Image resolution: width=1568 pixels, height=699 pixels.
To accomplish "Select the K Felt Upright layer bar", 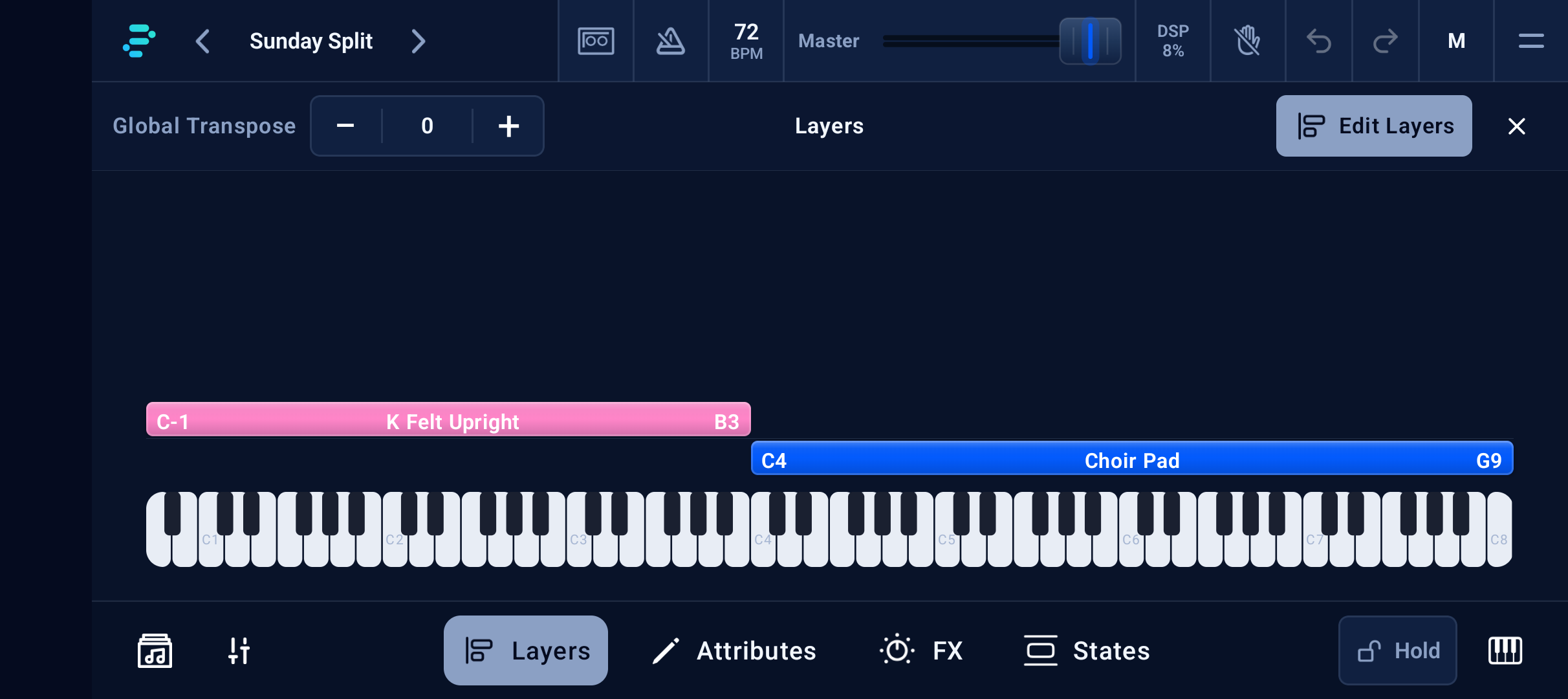I will [448, 420].
